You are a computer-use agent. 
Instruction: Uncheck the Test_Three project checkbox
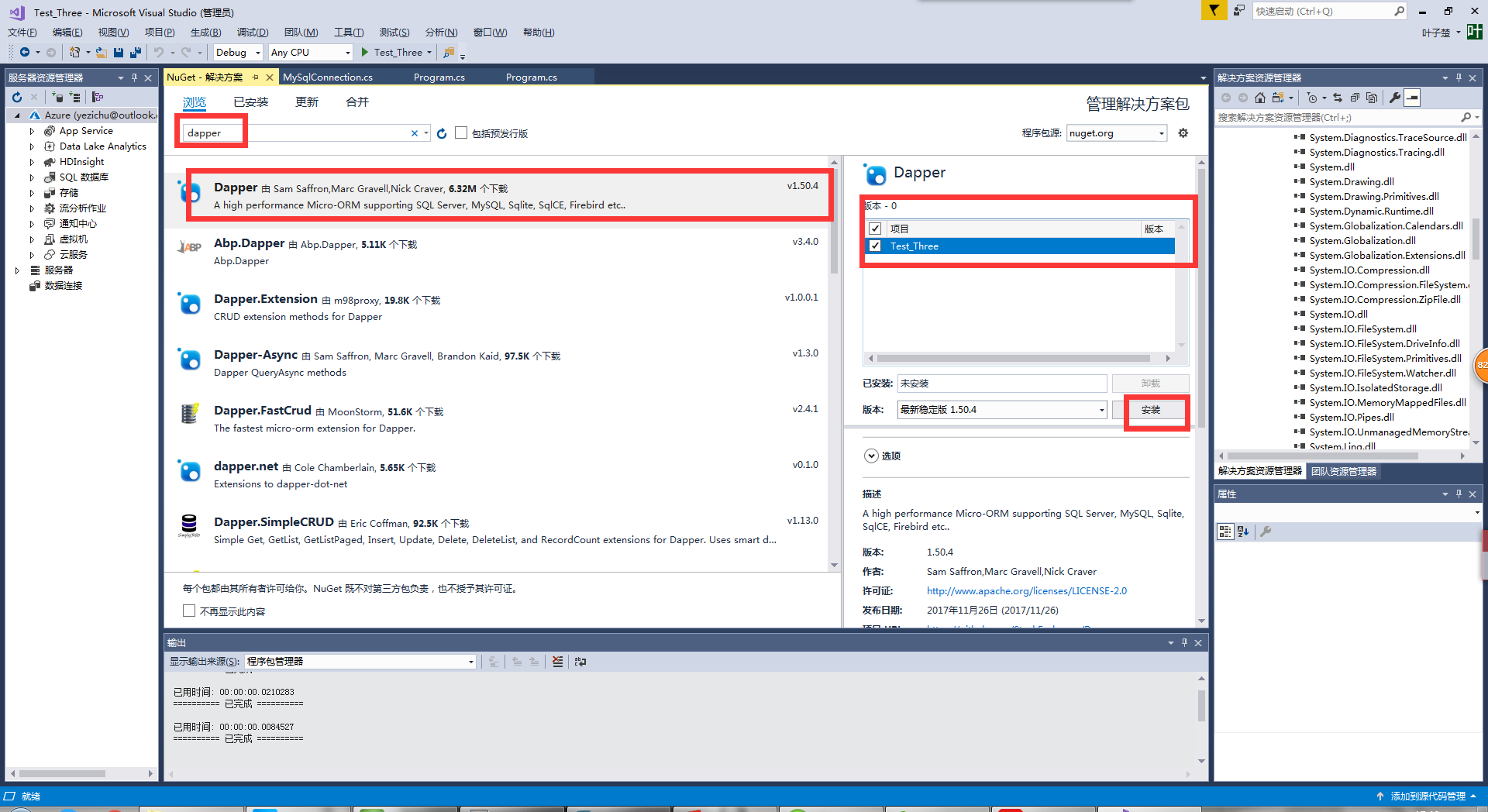(x=875, y=246)
